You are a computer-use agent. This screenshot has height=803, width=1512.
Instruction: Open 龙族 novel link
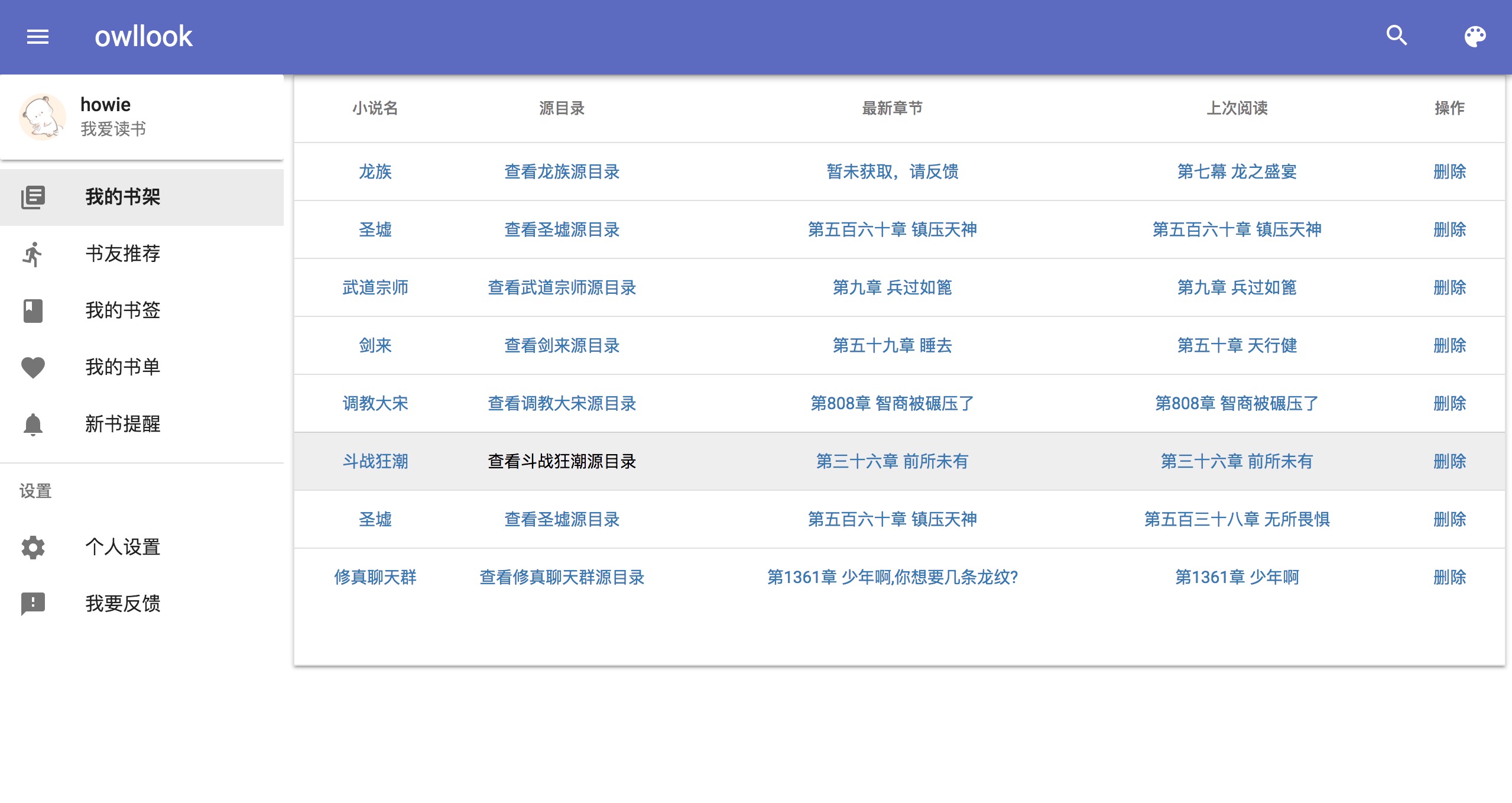(x=375, y=171)
